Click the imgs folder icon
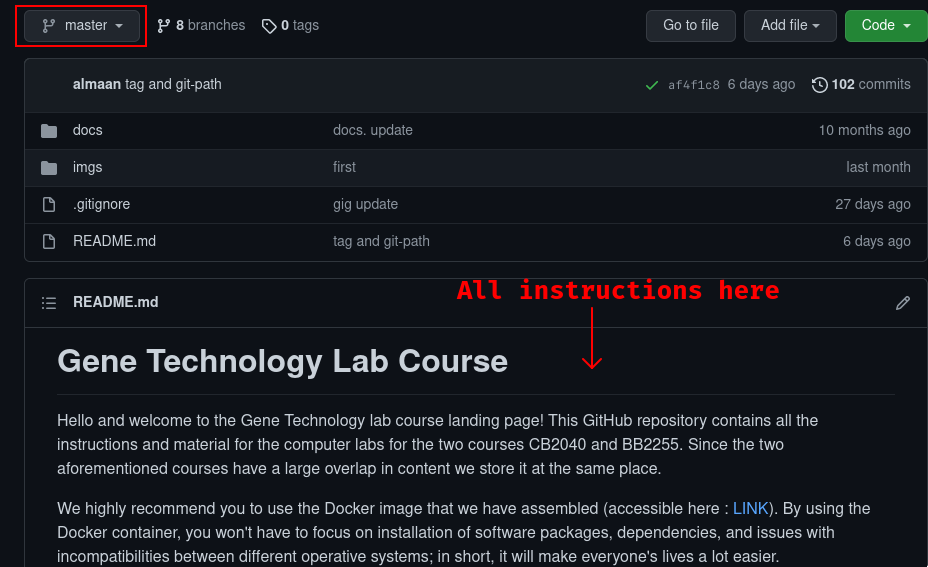 (49, 168)
